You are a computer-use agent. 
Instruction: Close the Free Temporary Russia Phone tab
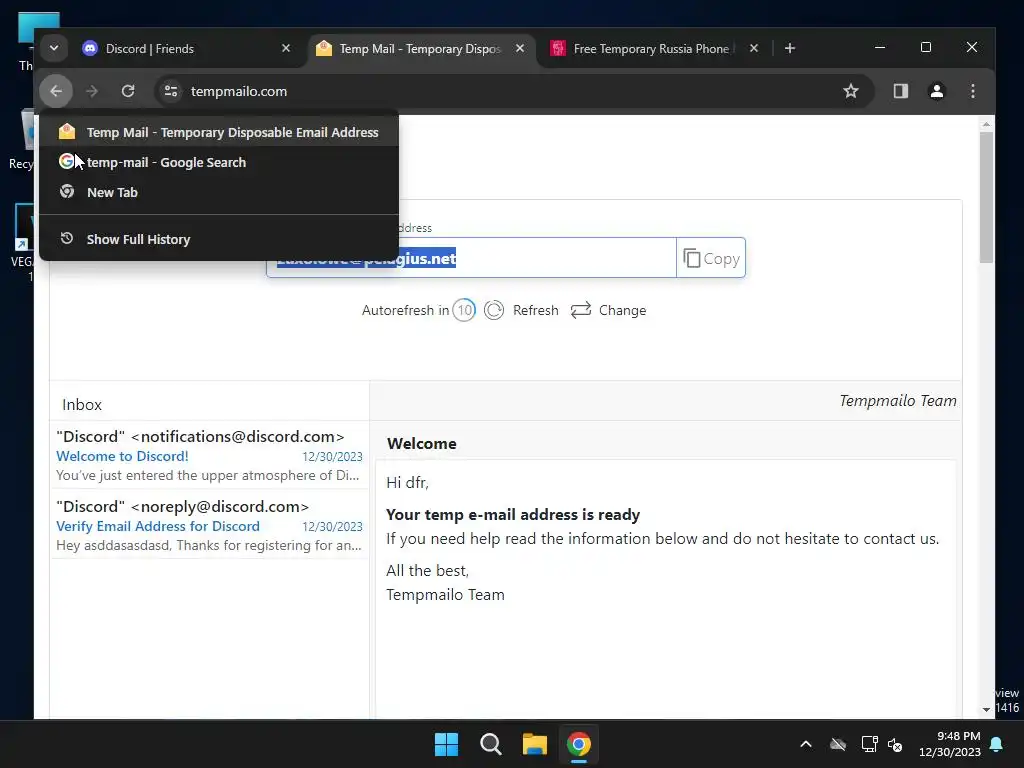pos(753,48)
